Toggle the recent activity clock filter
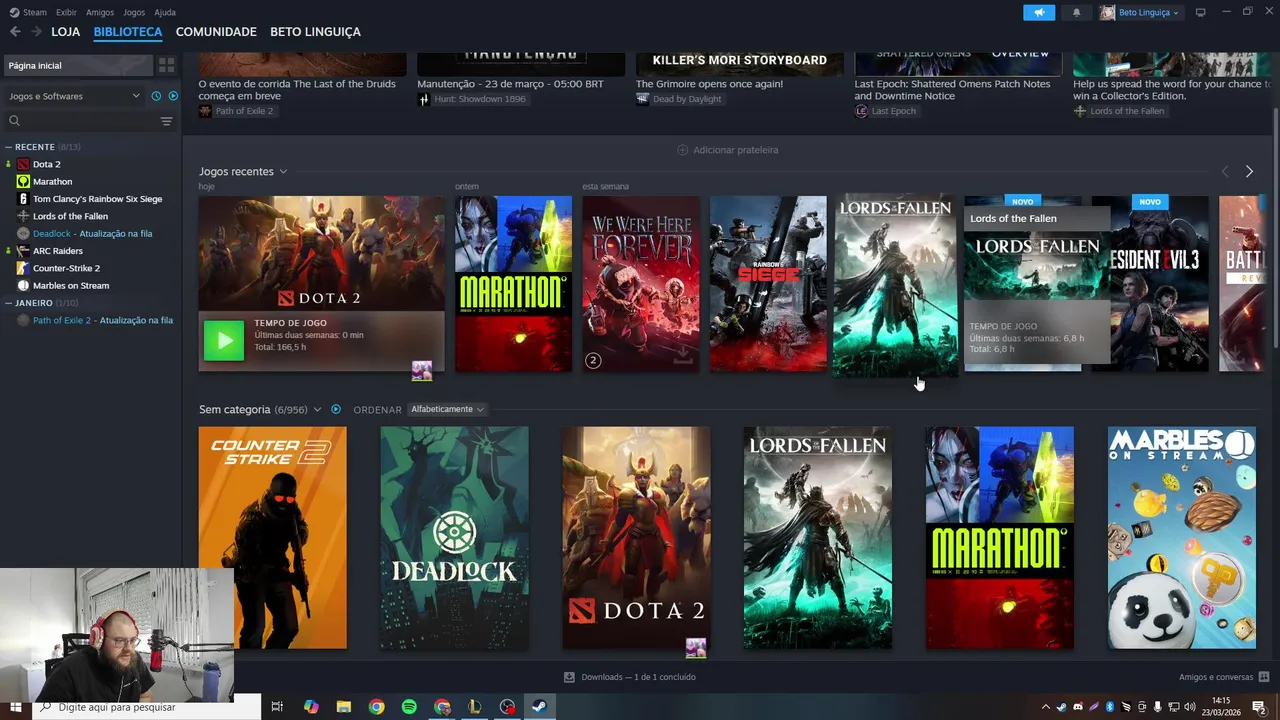This screenshot has height=720, width=1280. pos(156,96)
